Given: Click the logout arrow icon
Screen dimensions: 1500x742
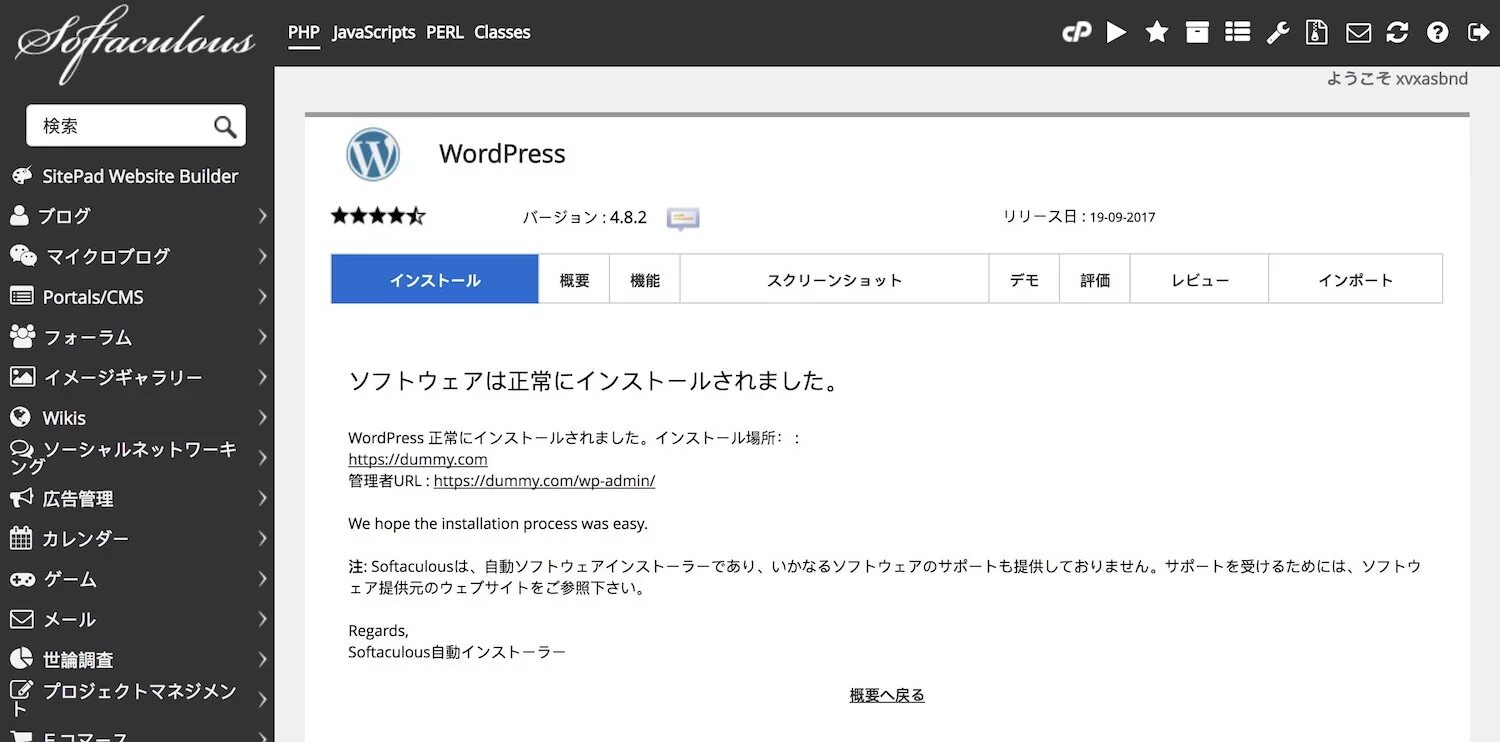Looking at the screenshot, I should tap(1478, 33).
